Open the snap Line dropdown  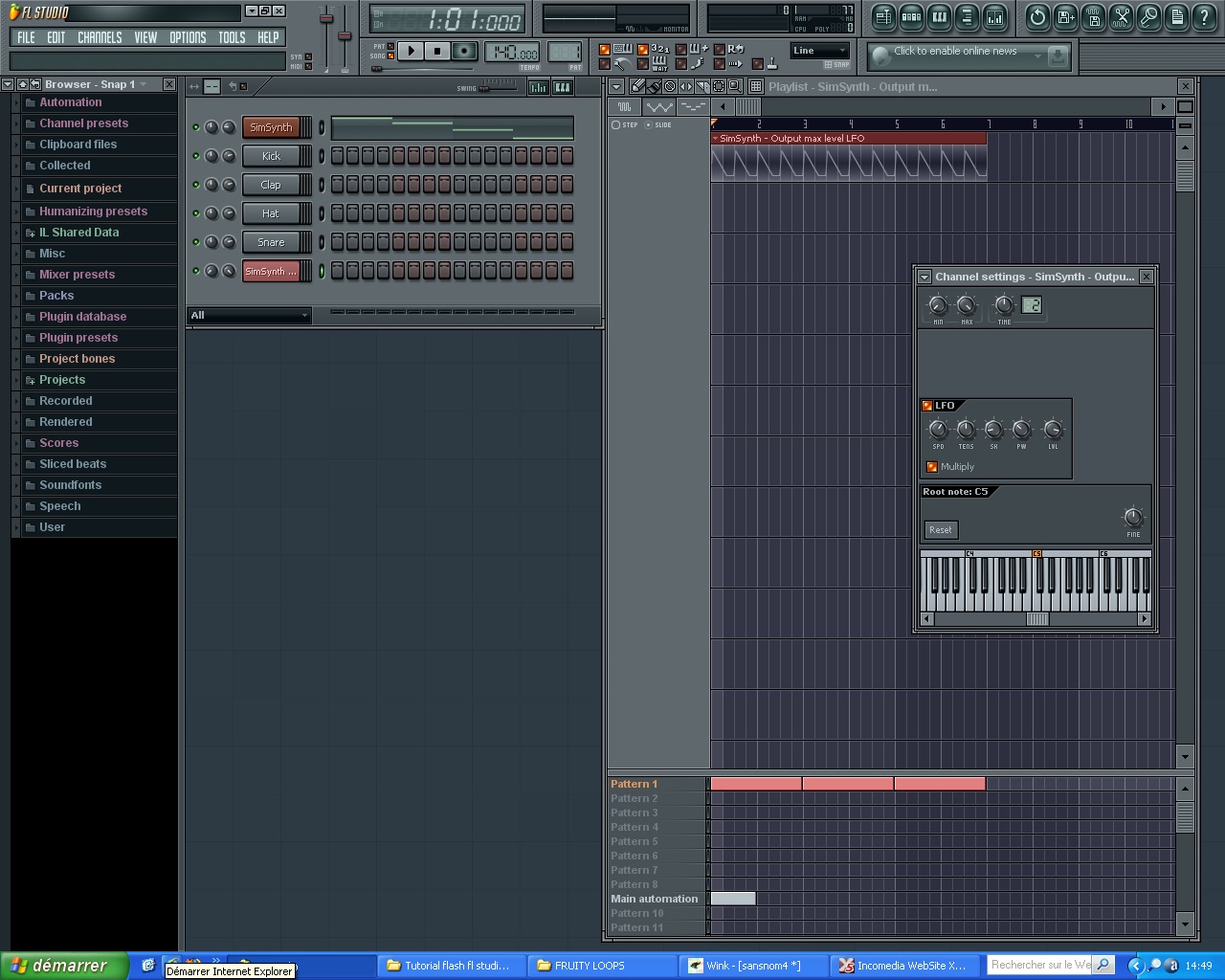[x=820, y=51]
